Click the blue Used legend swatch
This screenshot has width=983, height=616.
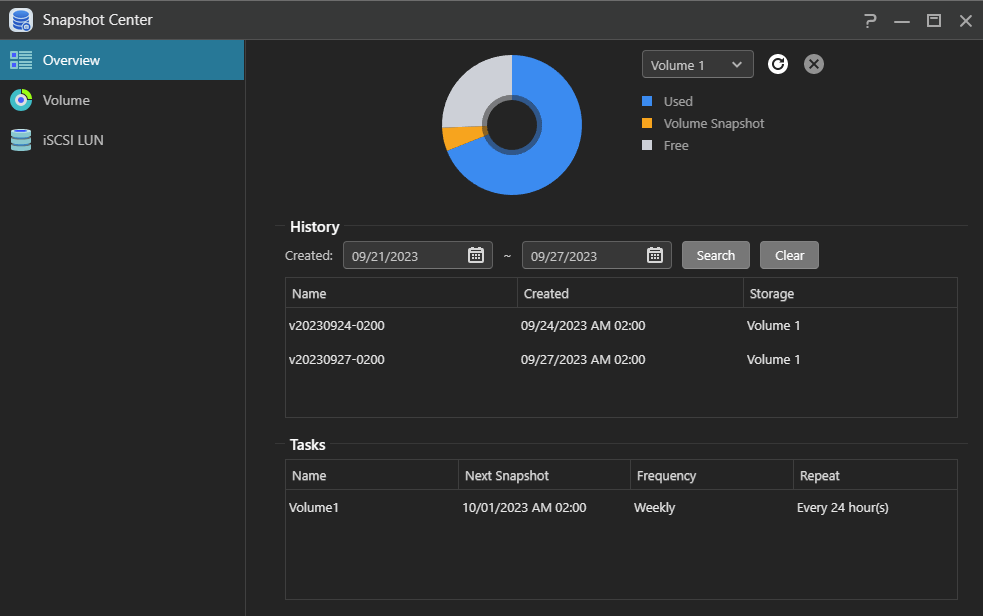pos(647,101)
